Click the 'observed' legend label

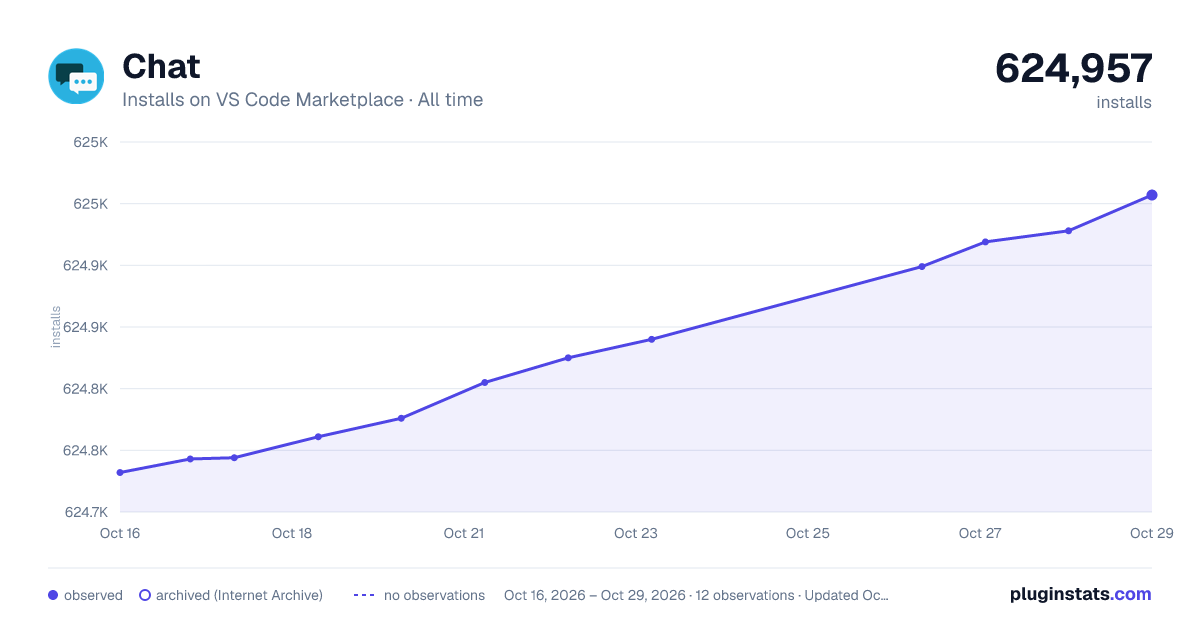tap(93, 595)
